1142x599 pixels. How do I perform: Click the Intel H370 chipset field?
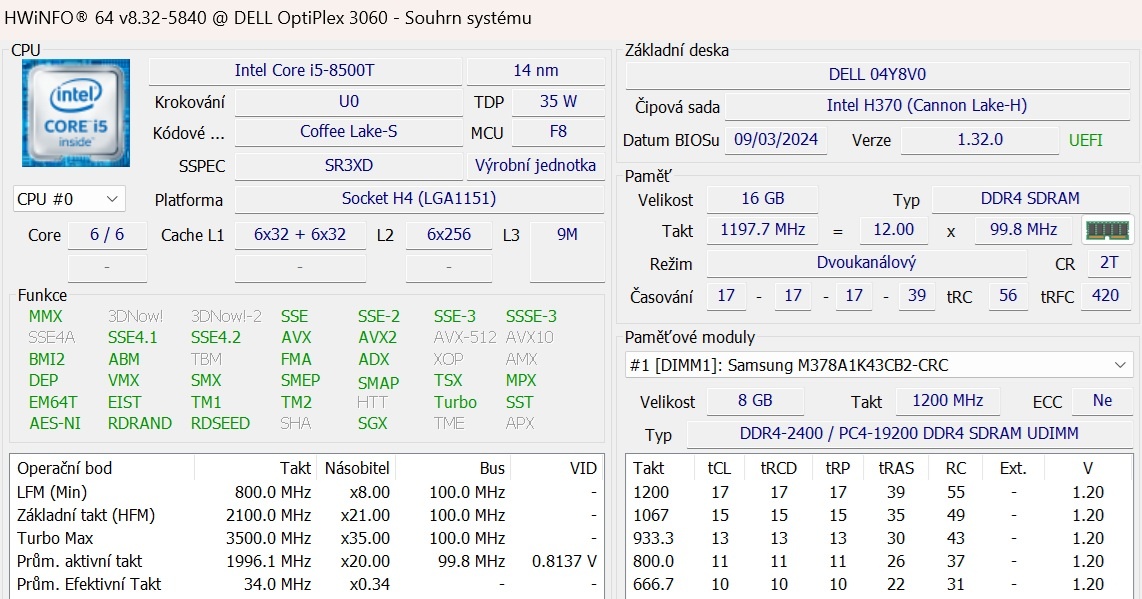pyautogui.click(x=926, y=106)
